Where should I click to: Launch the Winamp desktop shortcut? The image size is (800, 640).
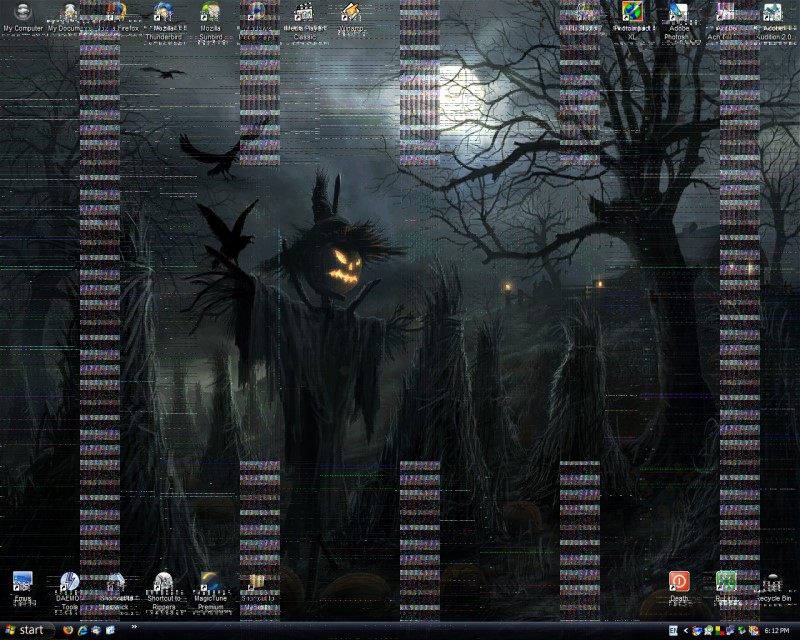tap(351, 18)
